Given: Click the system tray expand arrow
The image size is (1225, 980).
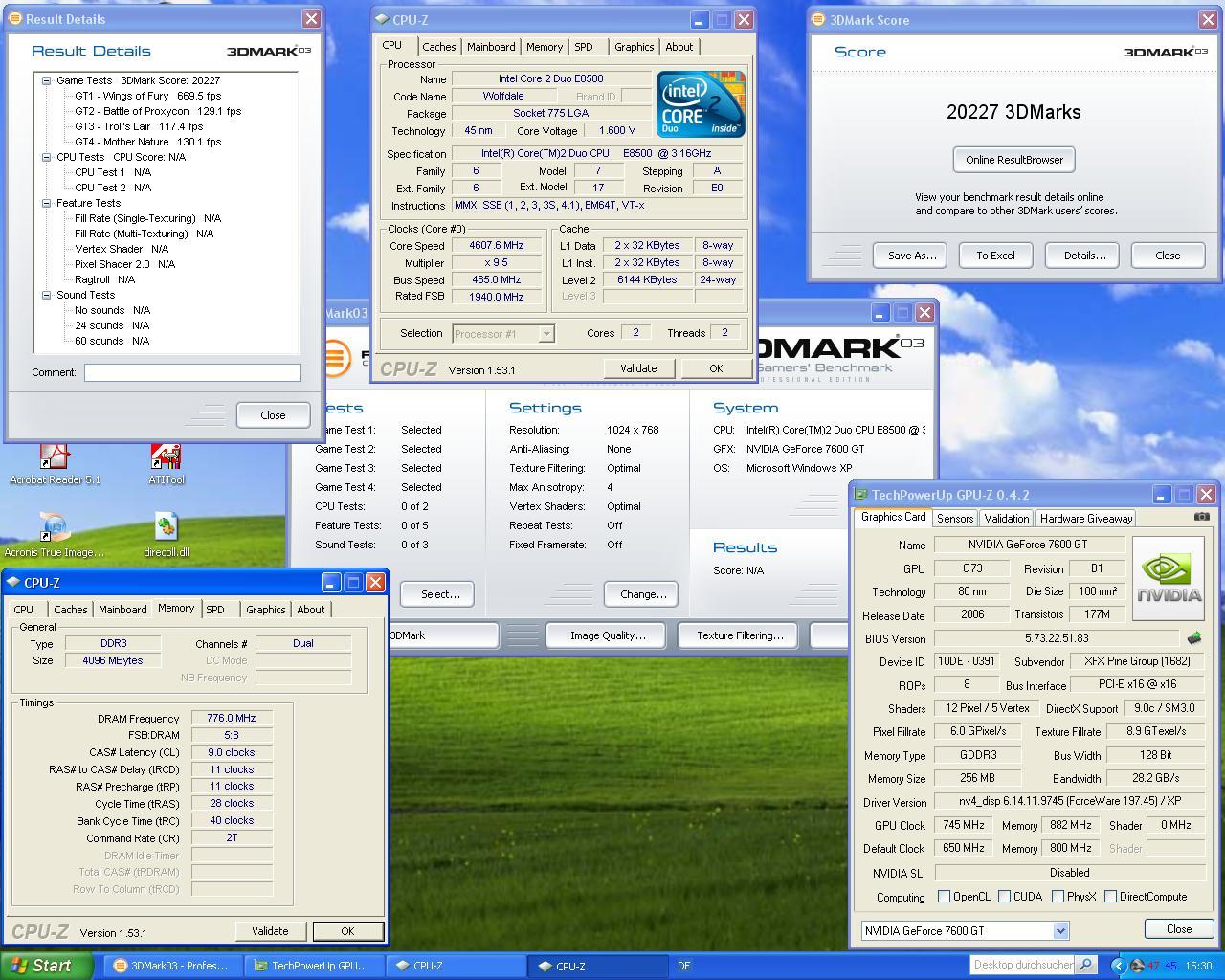Looking at the screenshot, I should [1117, 966].
